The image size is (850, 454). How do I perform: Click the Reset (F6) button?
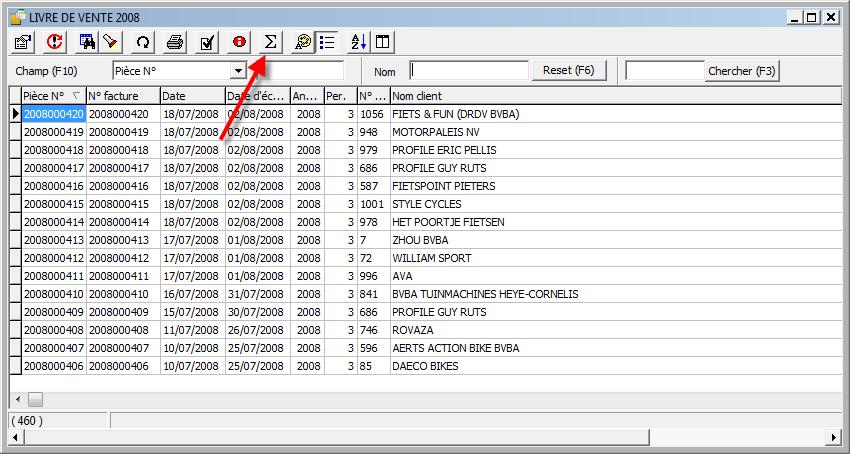[569, 71]
